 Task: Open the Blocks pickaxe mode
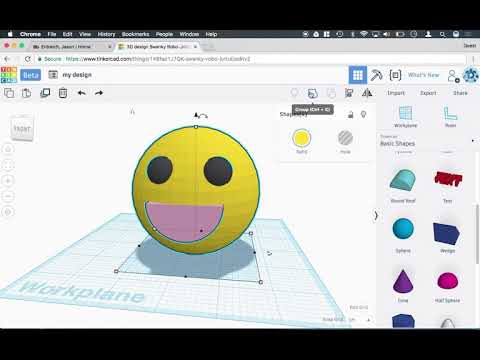pyautogui.click(x=376, y=75)
